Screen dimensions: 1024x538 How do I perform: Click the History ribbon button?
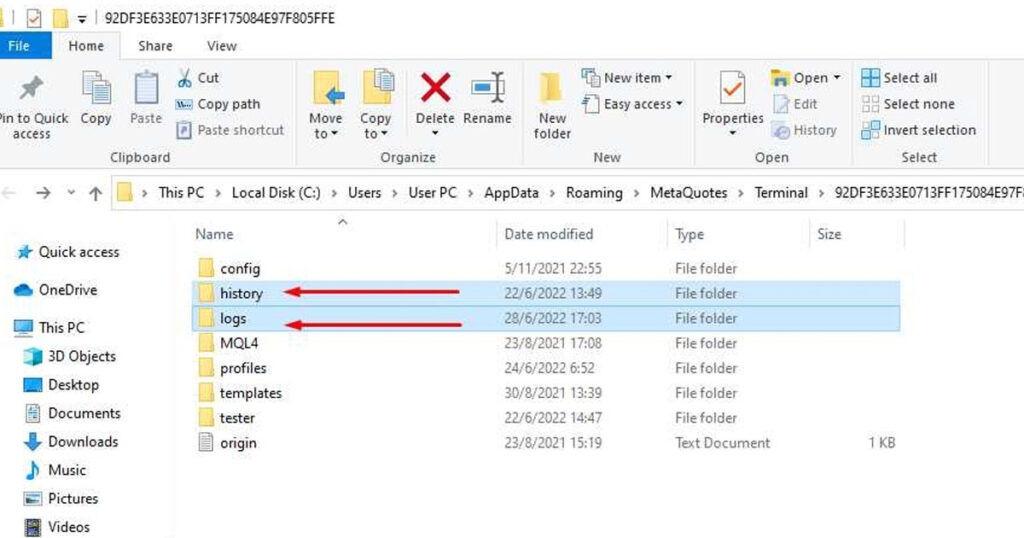coord(804,130)
